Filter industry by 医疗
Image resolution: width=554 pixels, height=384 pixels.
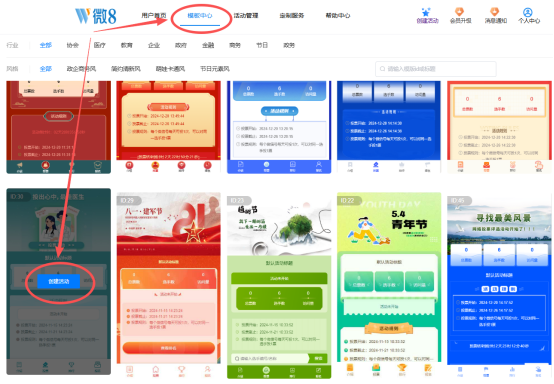100,45
